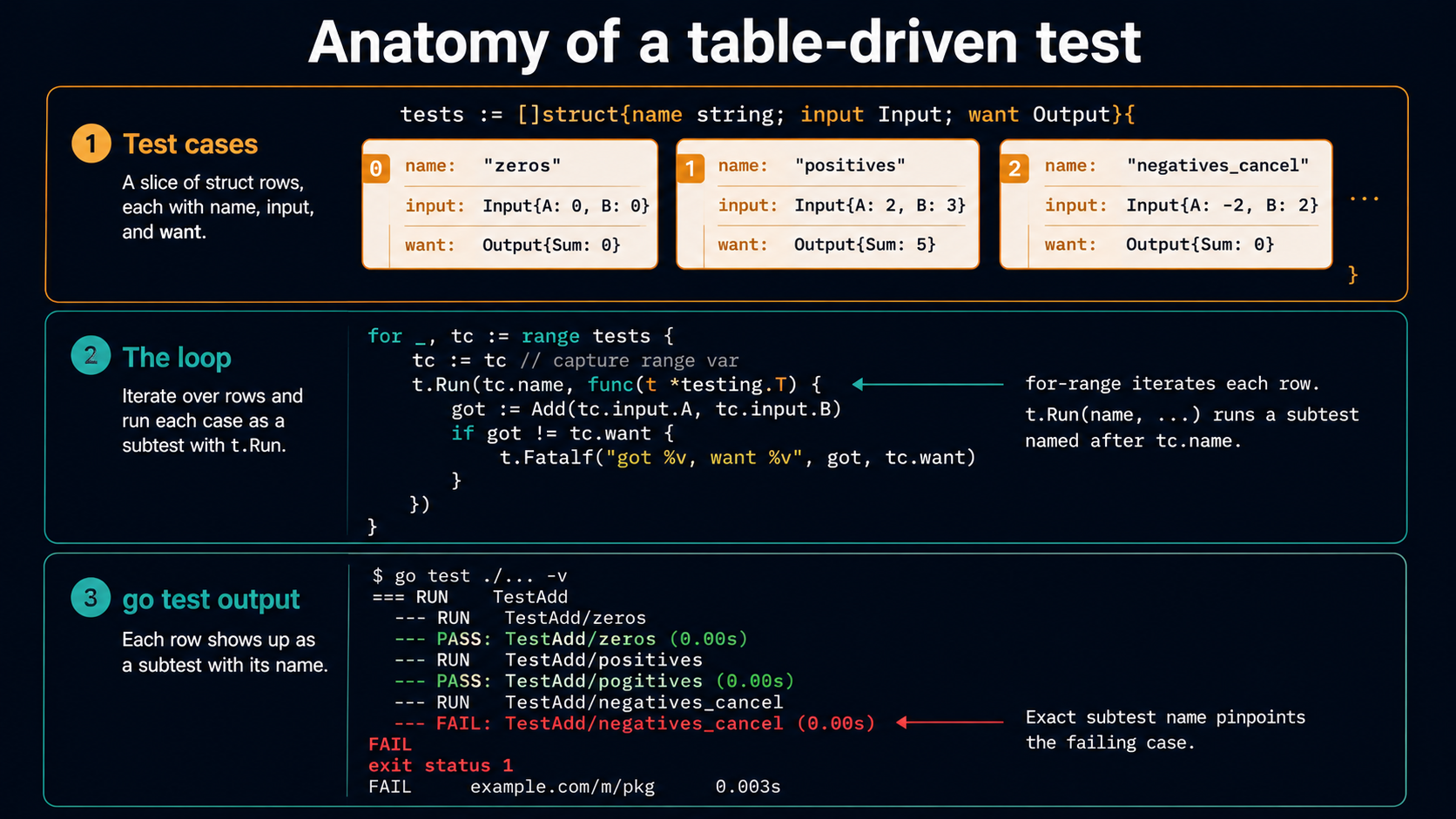Click the "--- RUN TestAdd/zeros" output line
The height and width of the screenshot is (819, 1456).
(x=520, y=618)
